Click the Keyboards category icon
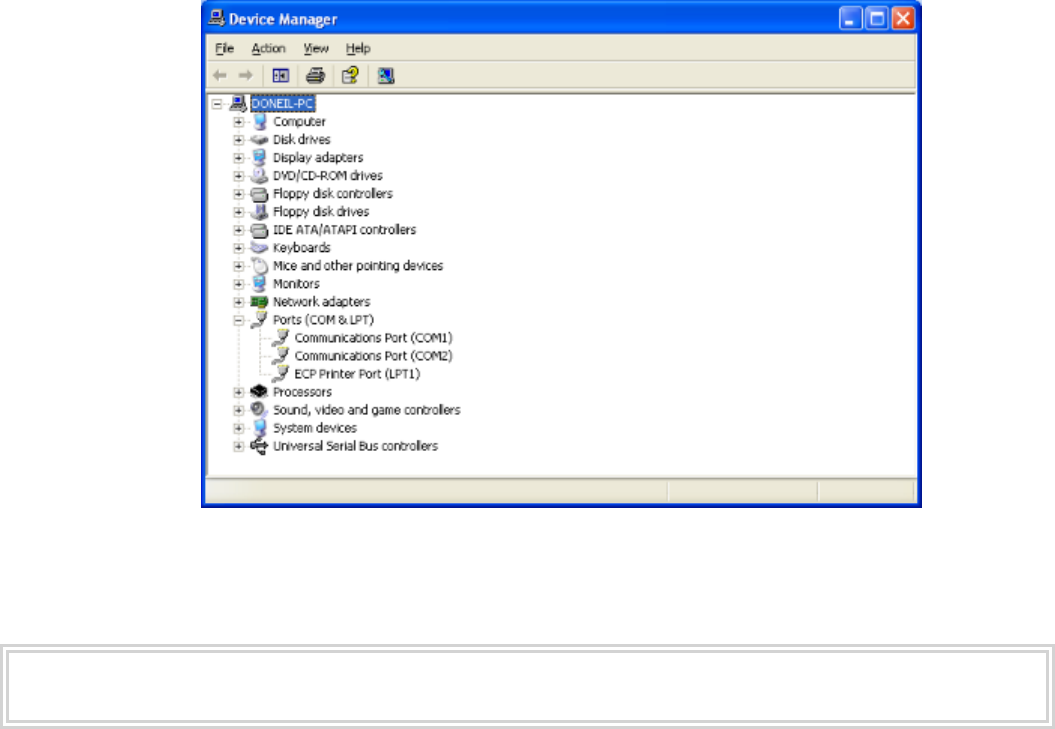 [x=259, y=248]
